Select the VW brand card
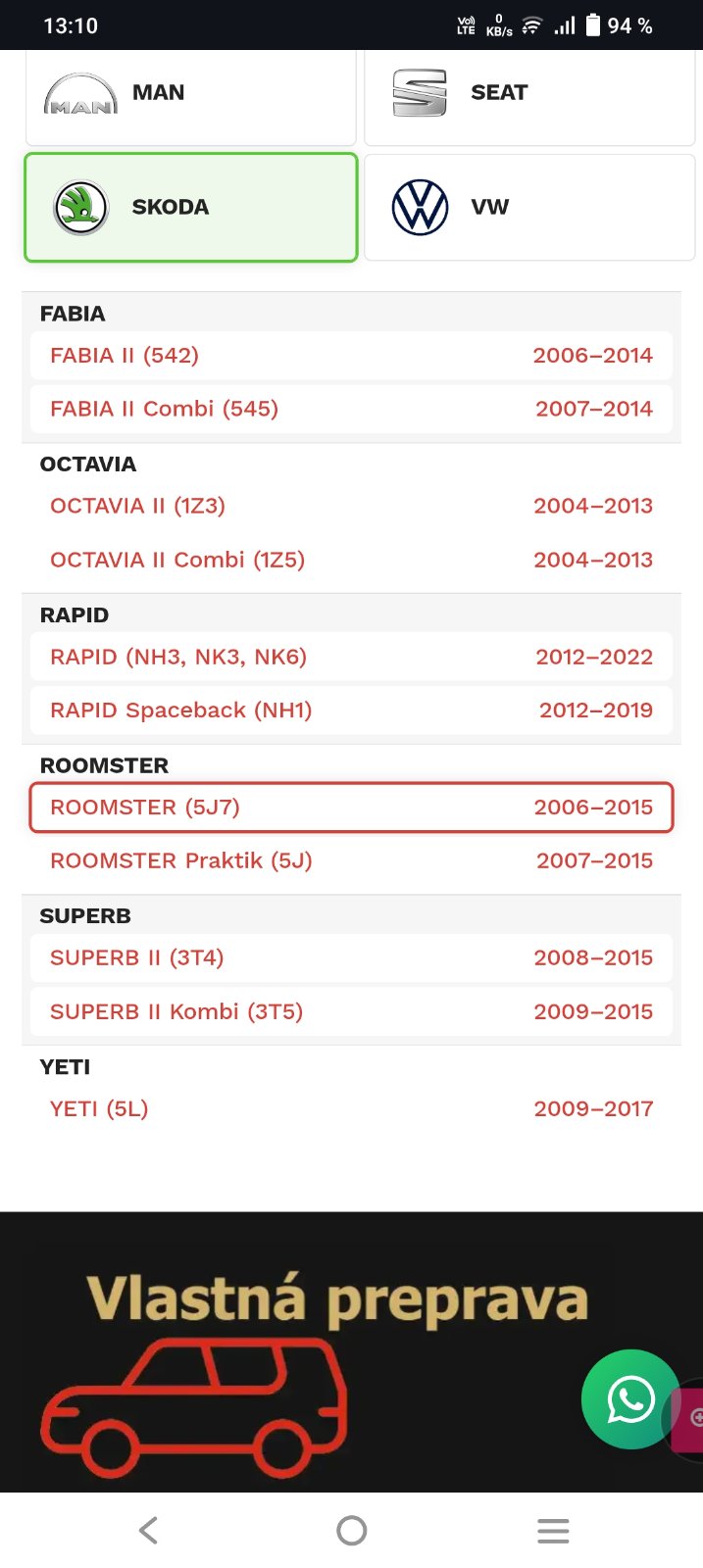 click(x=529, y=208)
